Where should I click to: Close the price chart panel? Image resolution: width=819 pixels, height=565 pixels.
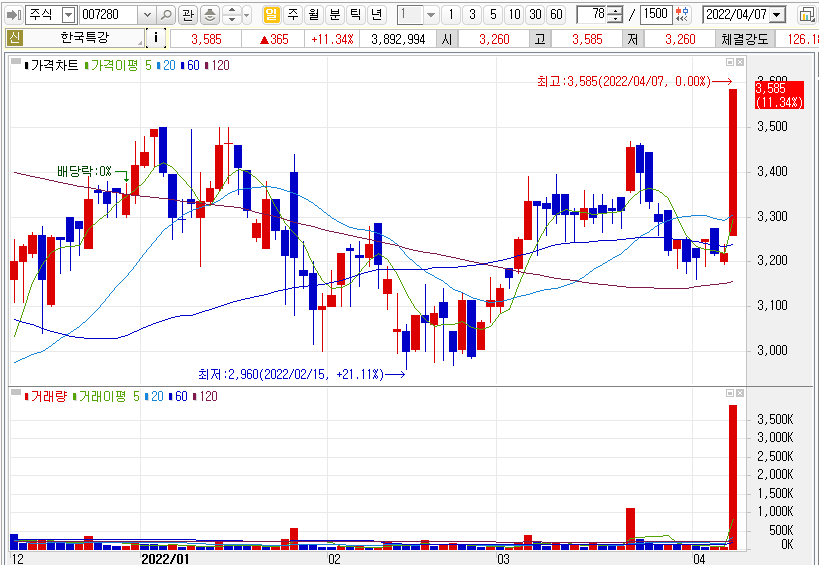740,62
